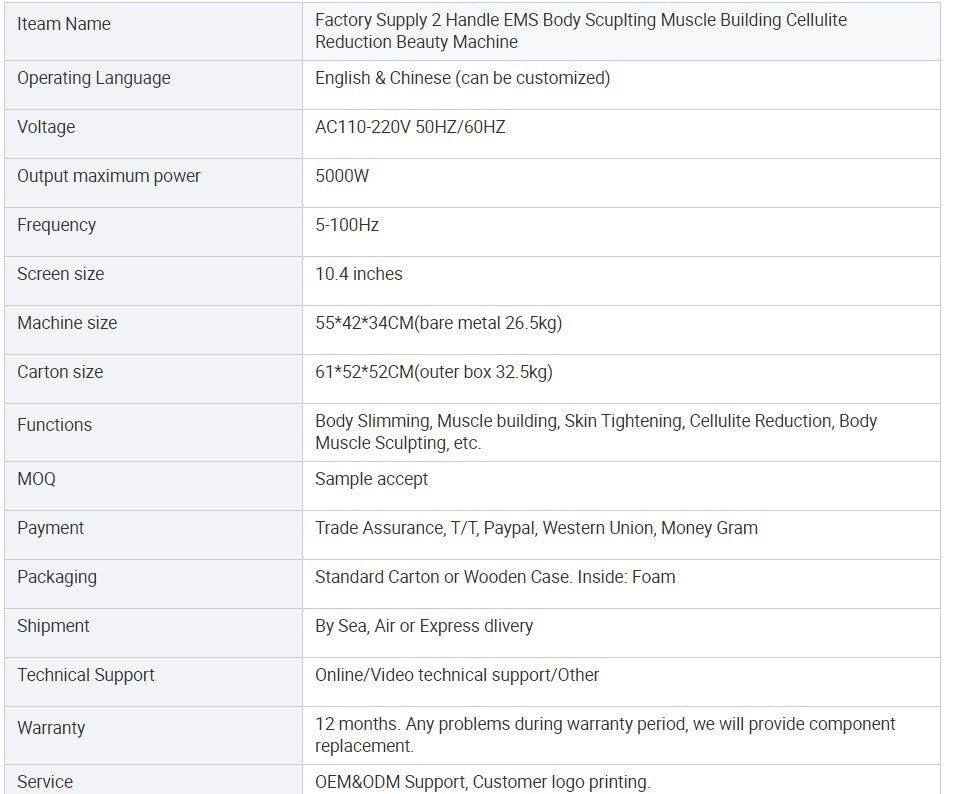Click the "Online/Video technical support/Other" value
Image resolution: width=971 pixels, height=794 pixels.
[457, 675]
